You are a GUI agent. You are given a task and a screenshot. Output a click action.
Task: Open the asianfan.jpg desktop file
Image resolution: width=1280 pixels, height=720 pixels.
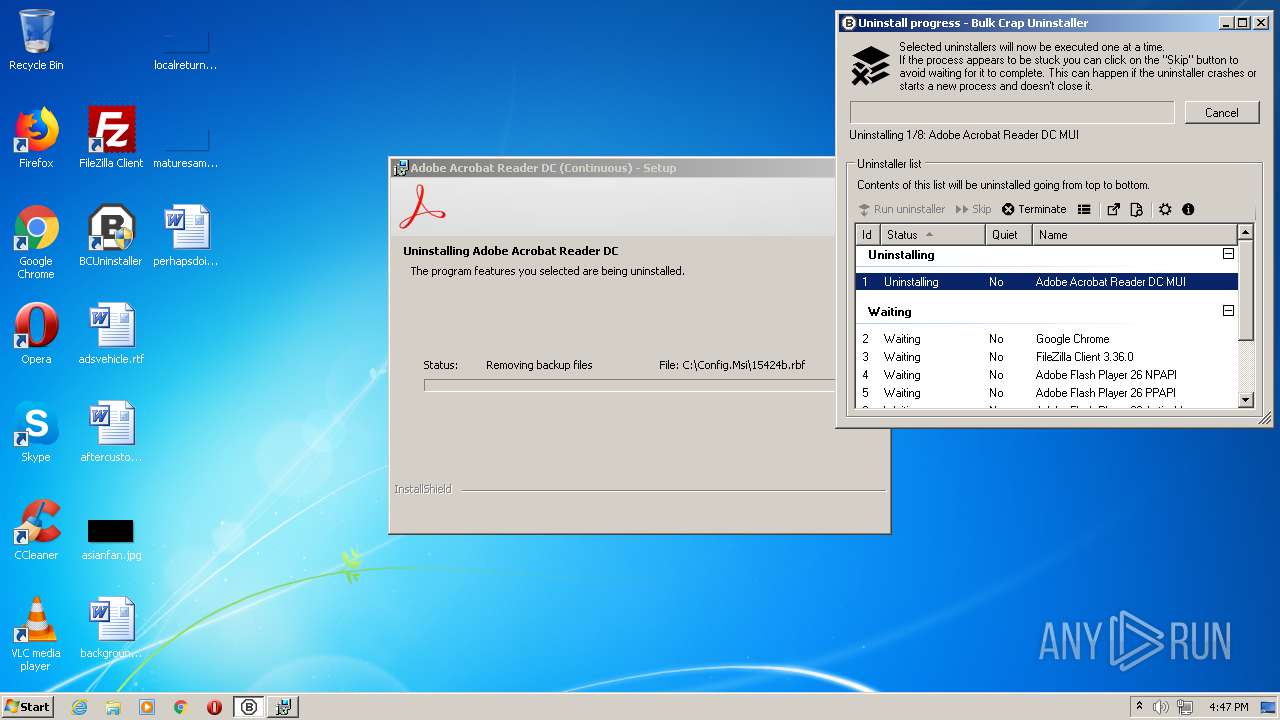[111, 539]
